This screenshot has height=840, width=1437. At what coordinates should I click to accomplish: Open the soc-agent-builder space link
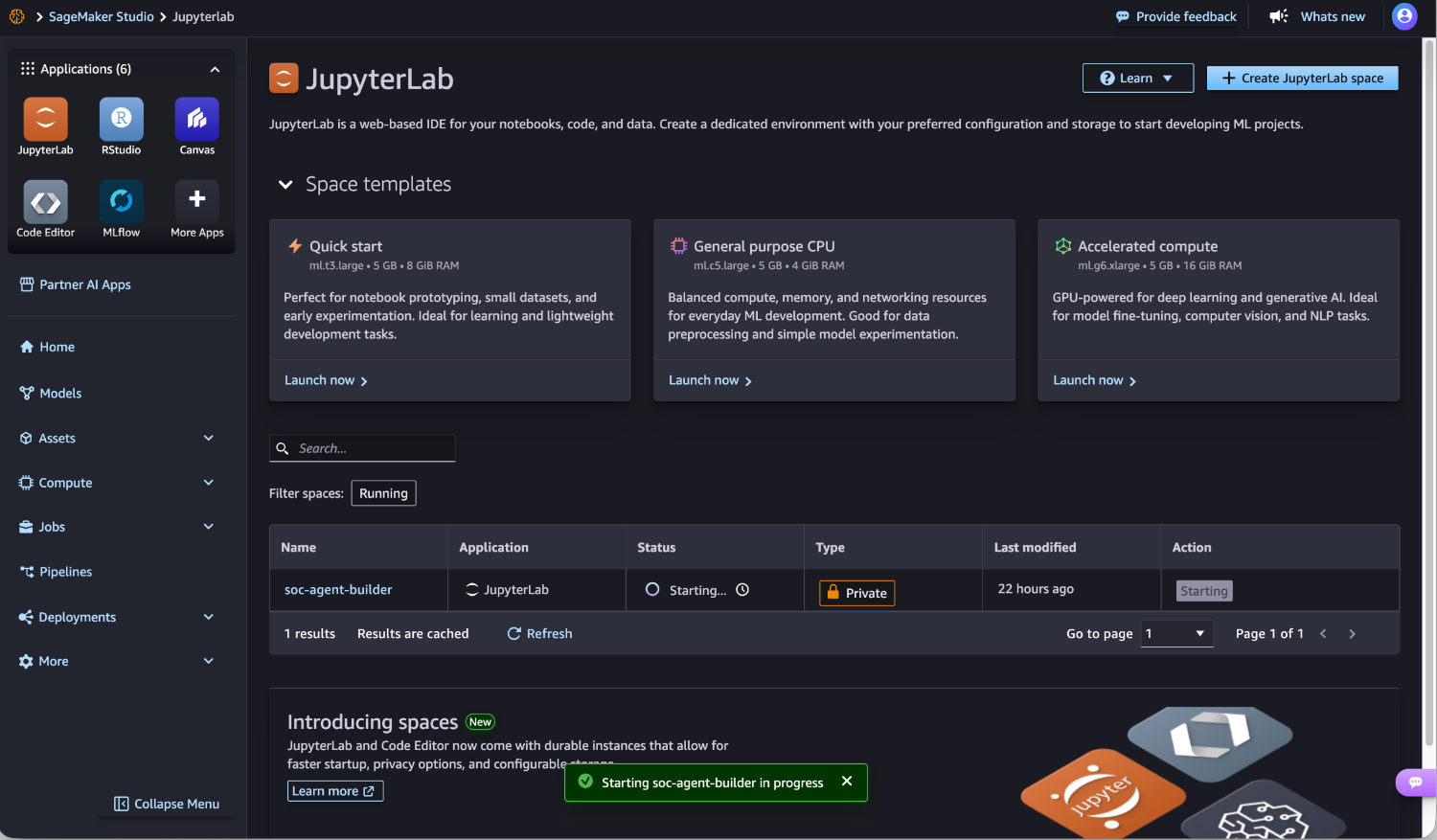(x=338, y=590)
